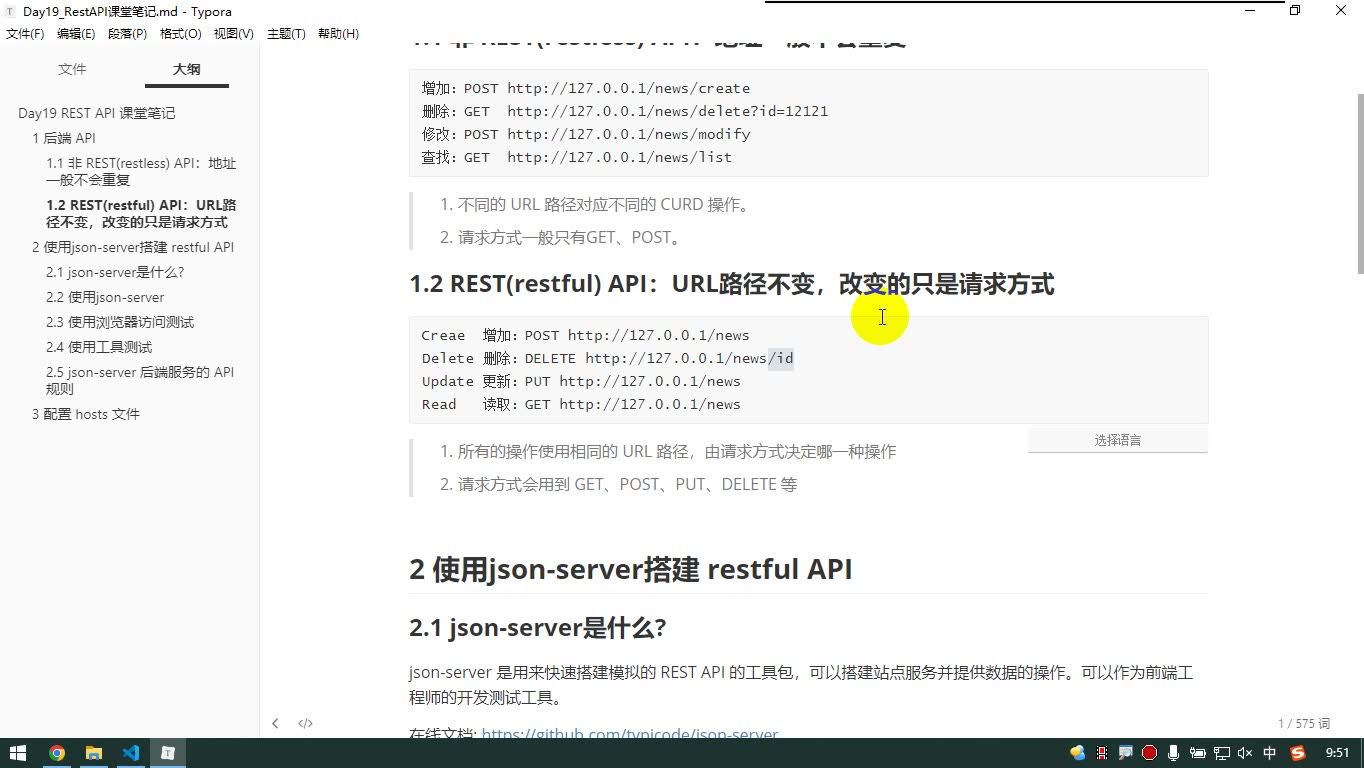Go to '2 使用json-server搭建 restful API' outline item
Image resolution: width=1364 pixels, height=768 pixels.
pos(133,247)
